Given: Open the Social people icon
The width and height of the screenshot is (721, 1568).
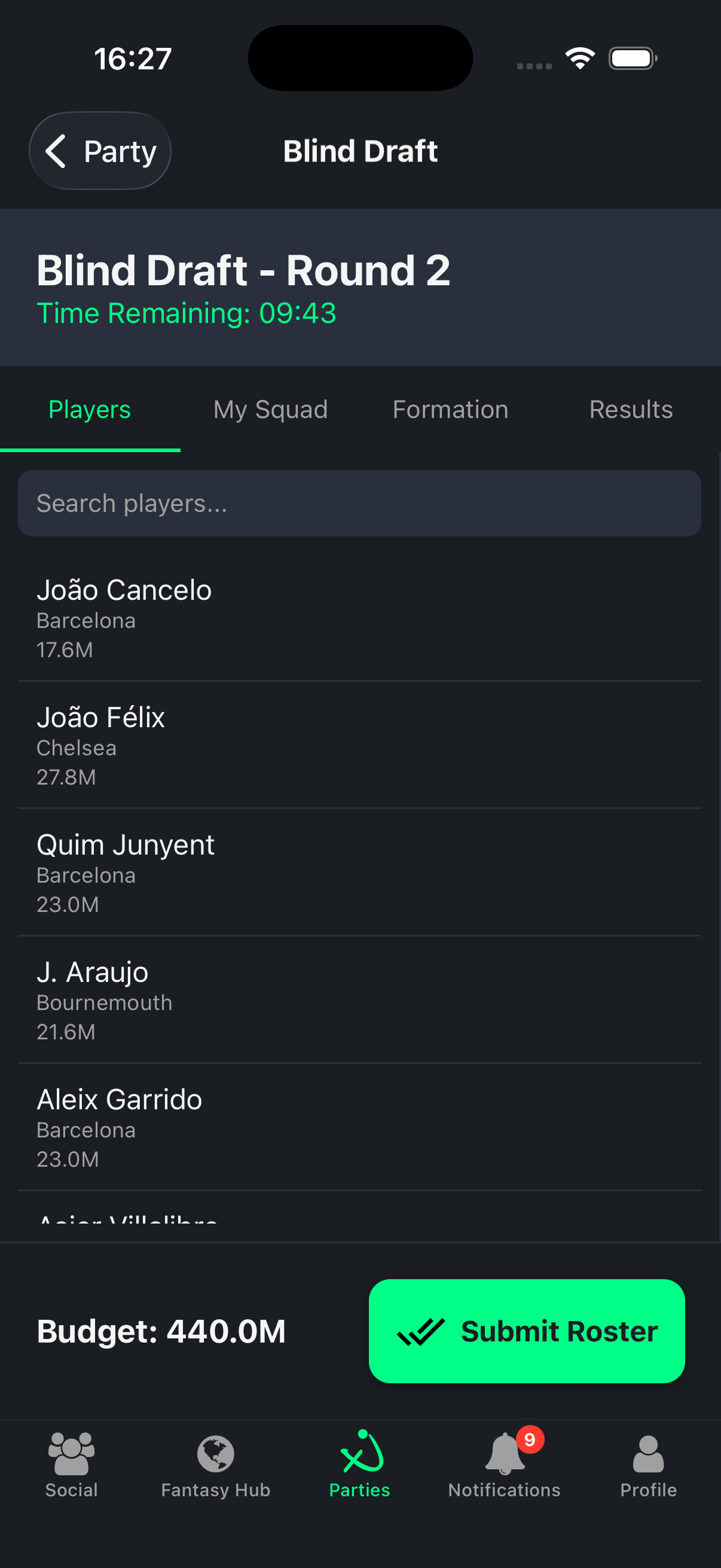Looking at the screenshot, I should click(71, 1453).
